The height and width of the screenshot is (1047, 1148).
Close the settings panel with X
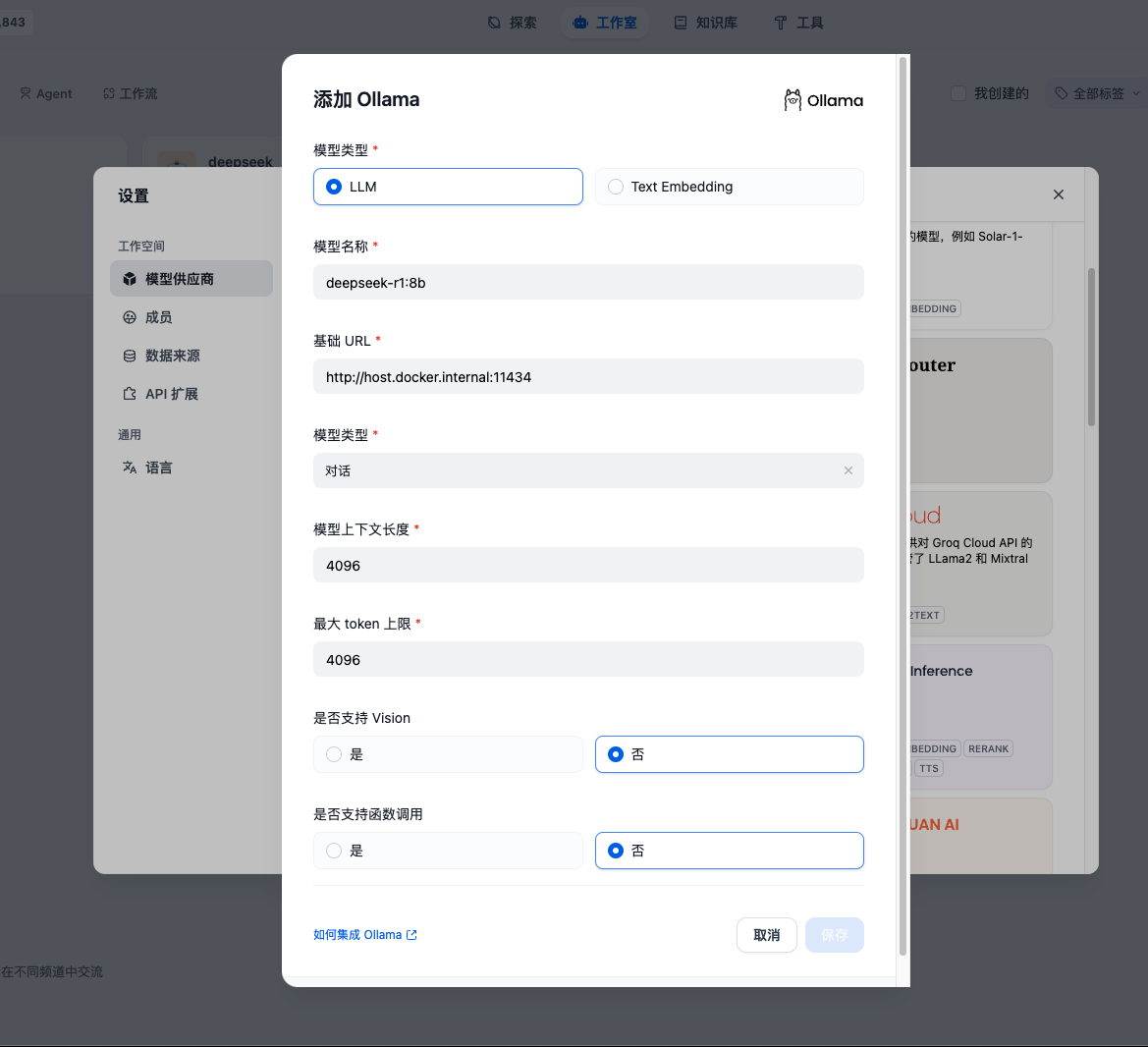pyautogui.click(x=1058, y=194)
